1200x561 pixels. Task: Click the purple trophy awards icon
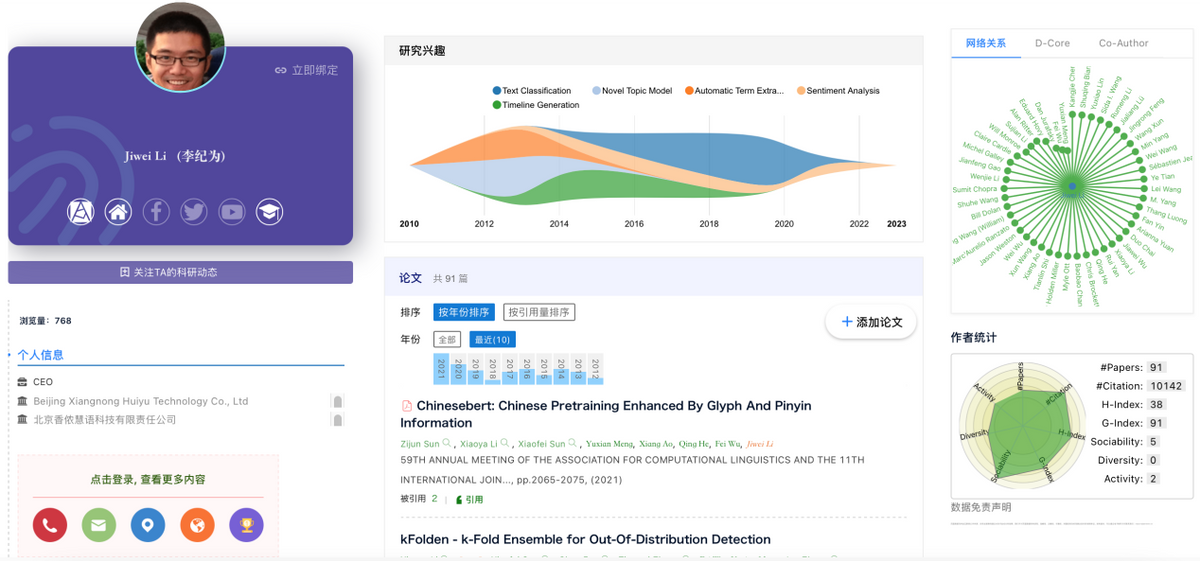point(247,525)
